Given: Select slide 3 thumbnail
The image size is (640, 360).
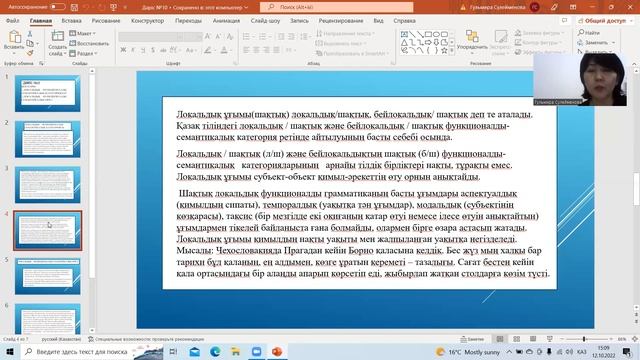Looking at the screenshot, I should click(48, 184).
